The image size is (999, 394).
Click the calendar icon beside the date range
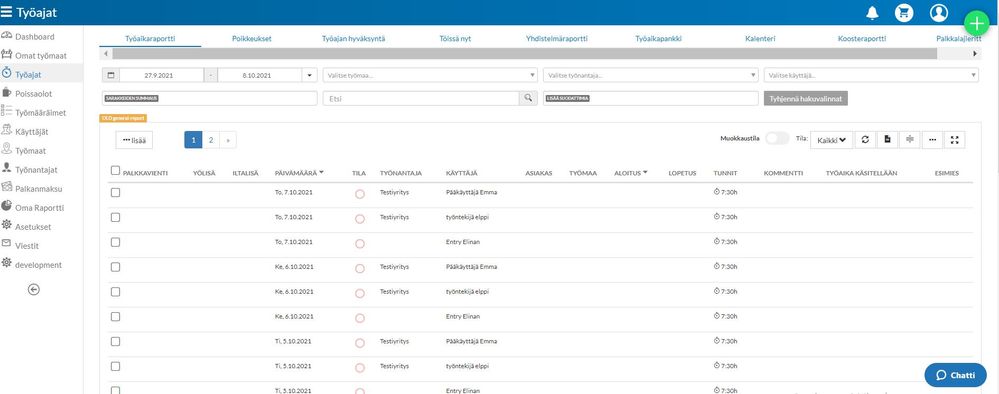pyautogui.click(x=111, y=75)
